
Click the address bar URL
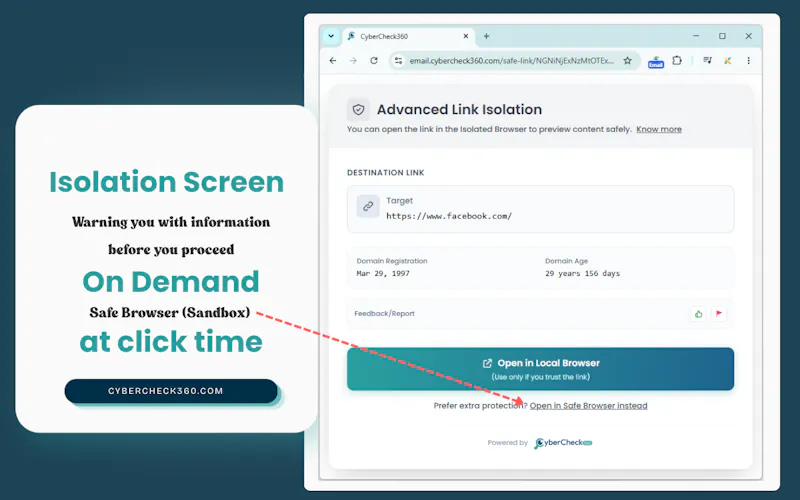[x=512, y=61]
